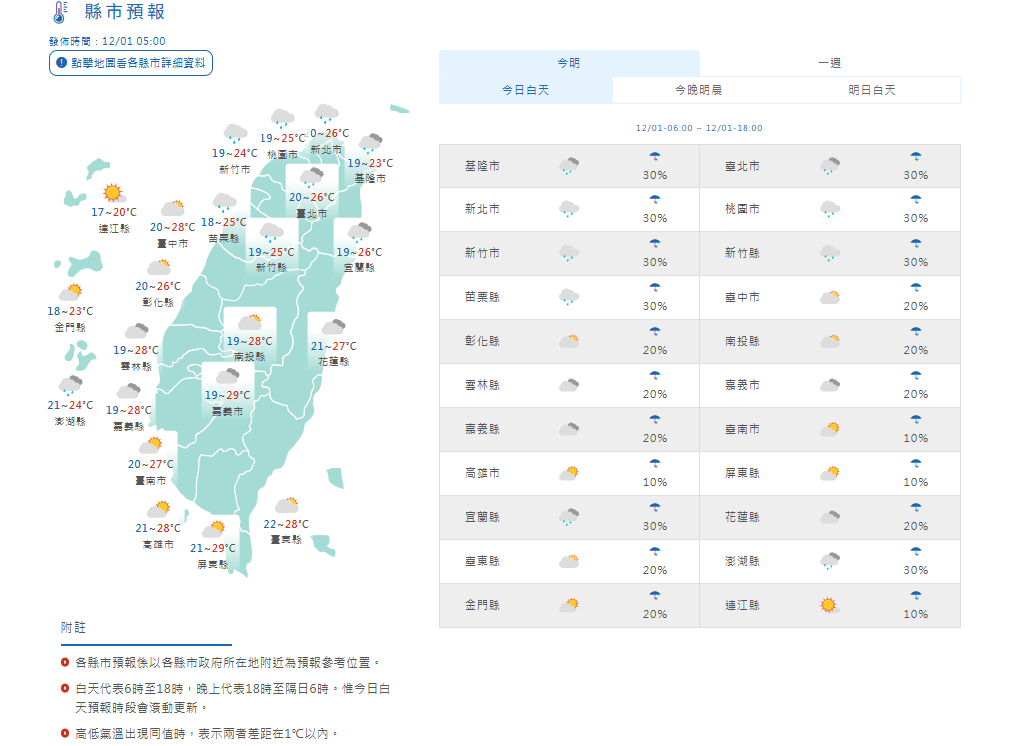Image resolution: width=1018 pixels, height=746 pixels.
Task: Click the 基隆市 rain icon in the table
Action: (x=570, y=166)
